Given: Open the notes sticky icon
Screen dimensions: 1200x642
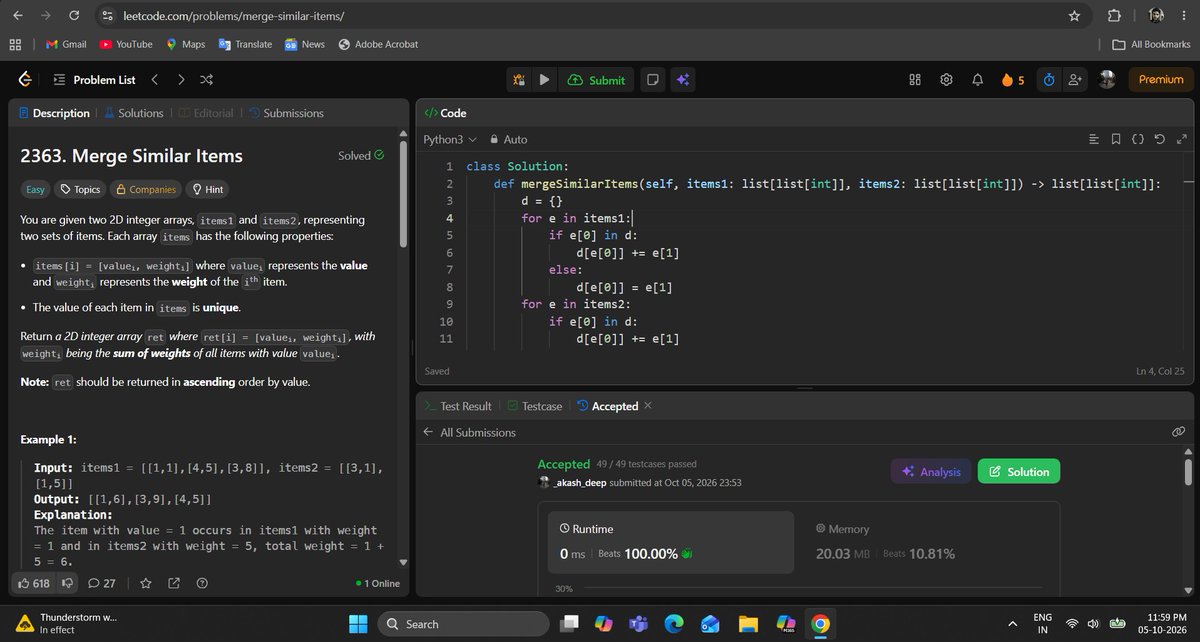Looking at the screenshot, I should point(652,80).
